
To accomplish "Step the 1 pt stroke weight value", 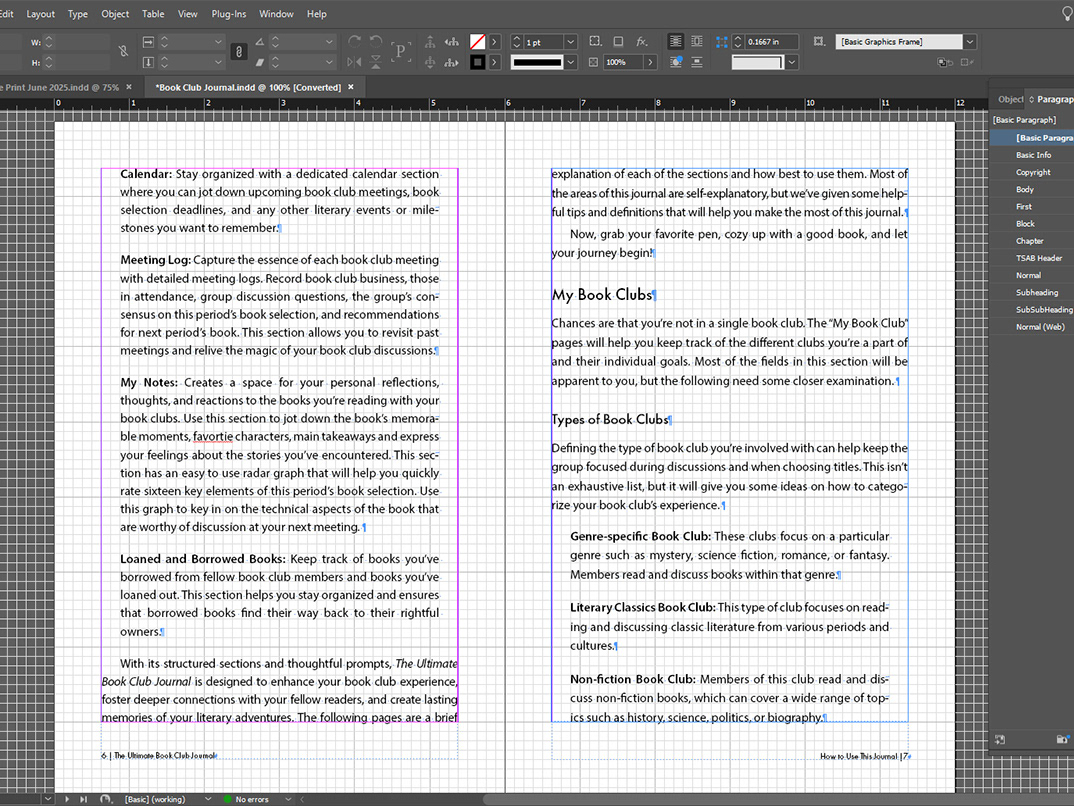I will (x=517, y=42).
